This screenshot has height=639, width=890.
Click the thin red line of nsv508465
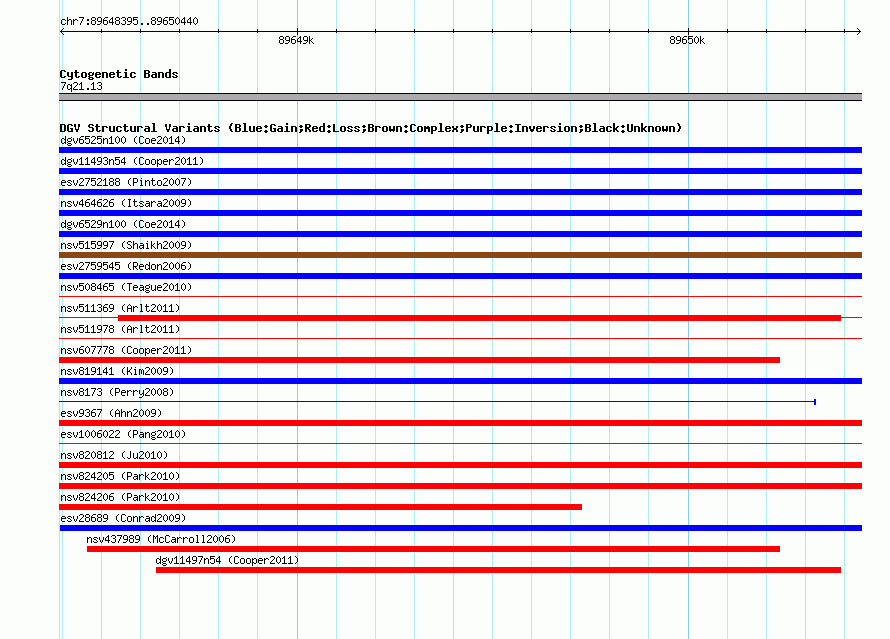pos(460,297)
